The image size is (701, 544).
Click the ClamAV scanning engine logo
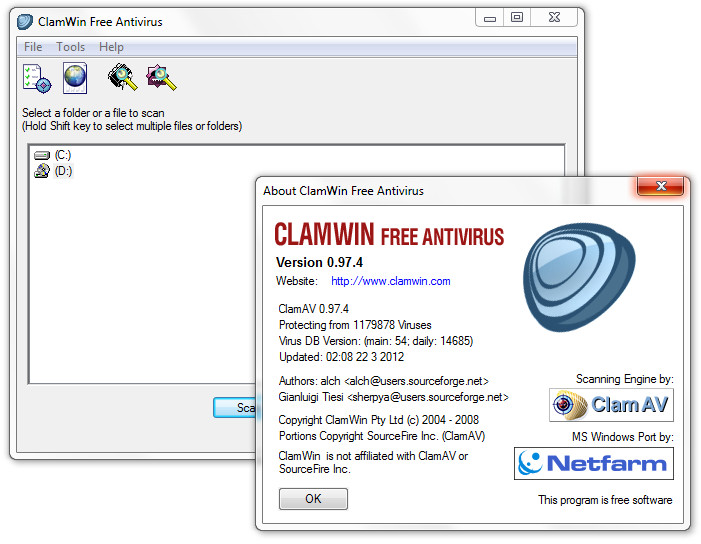click(611, 405)
